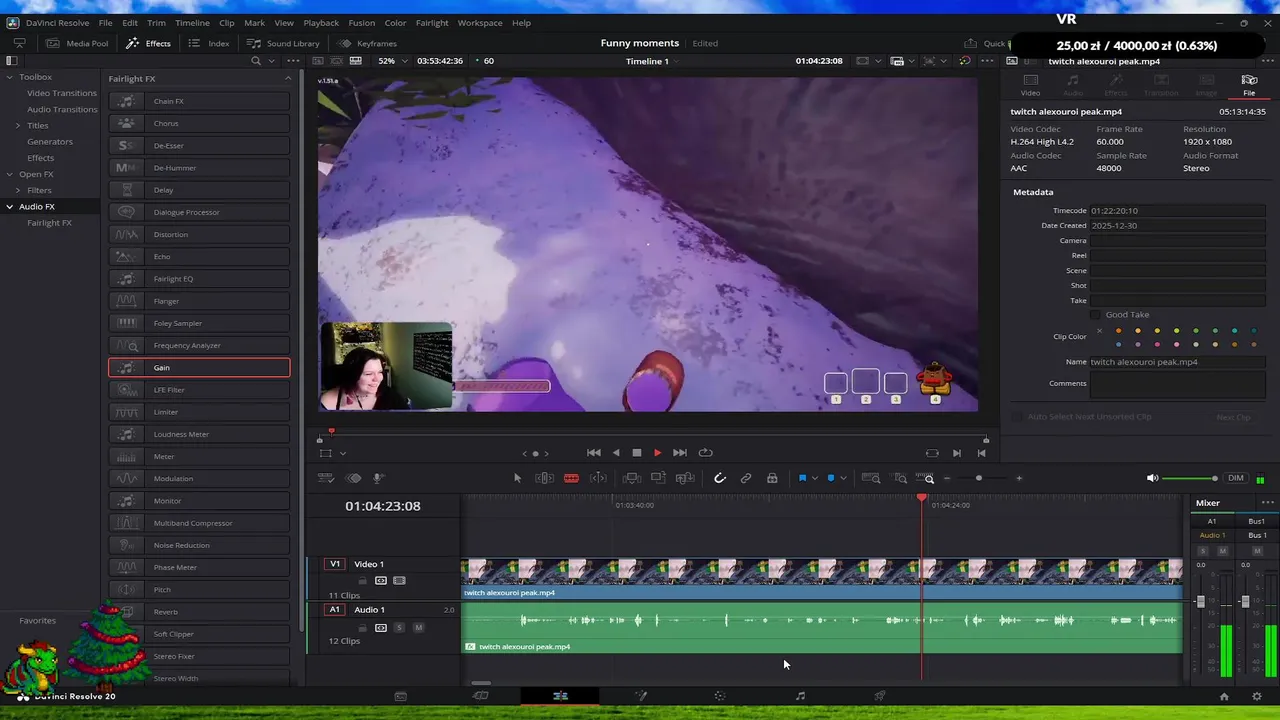
Task: Toggle Loop playback icon
Action: pos(705,452)
